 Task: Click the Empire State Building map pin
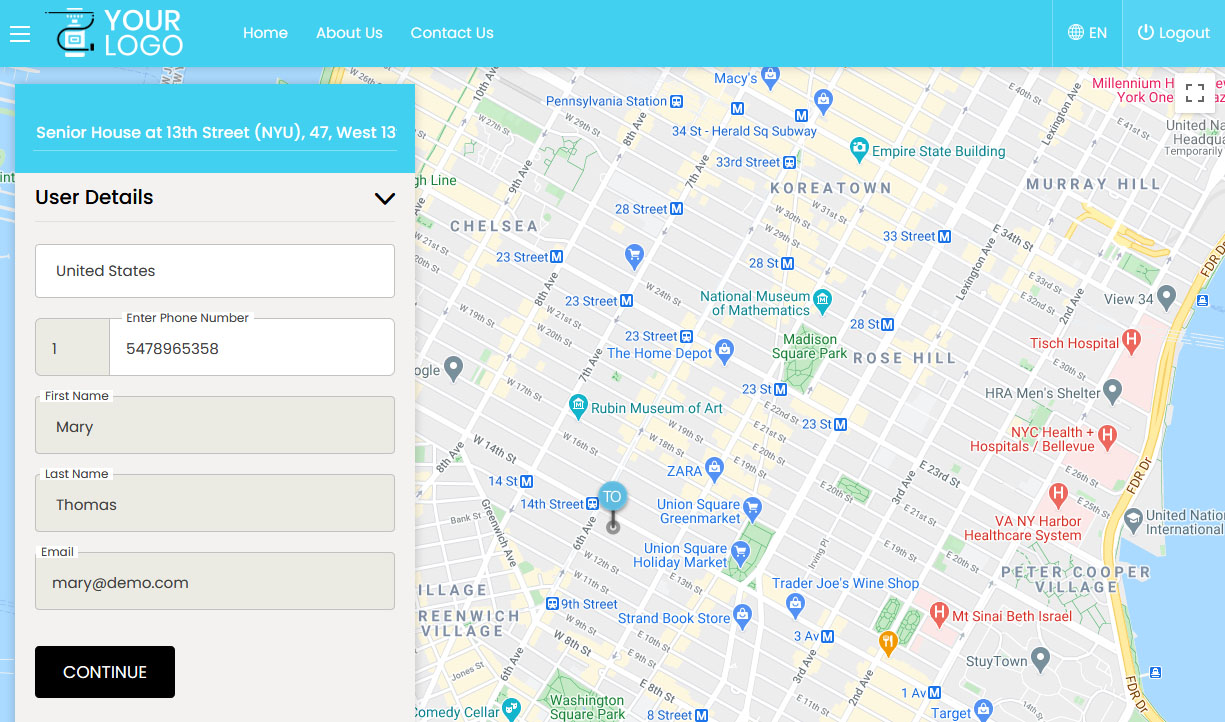858,150
